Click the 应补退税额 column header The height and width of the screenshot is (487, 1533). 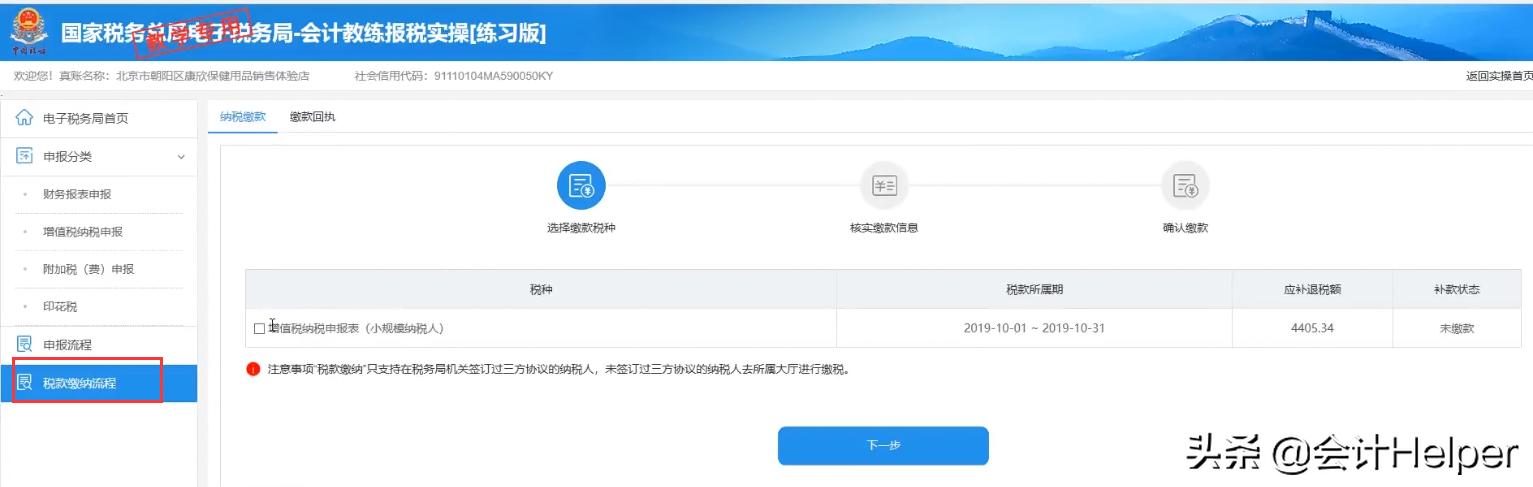click(1312, 289)
